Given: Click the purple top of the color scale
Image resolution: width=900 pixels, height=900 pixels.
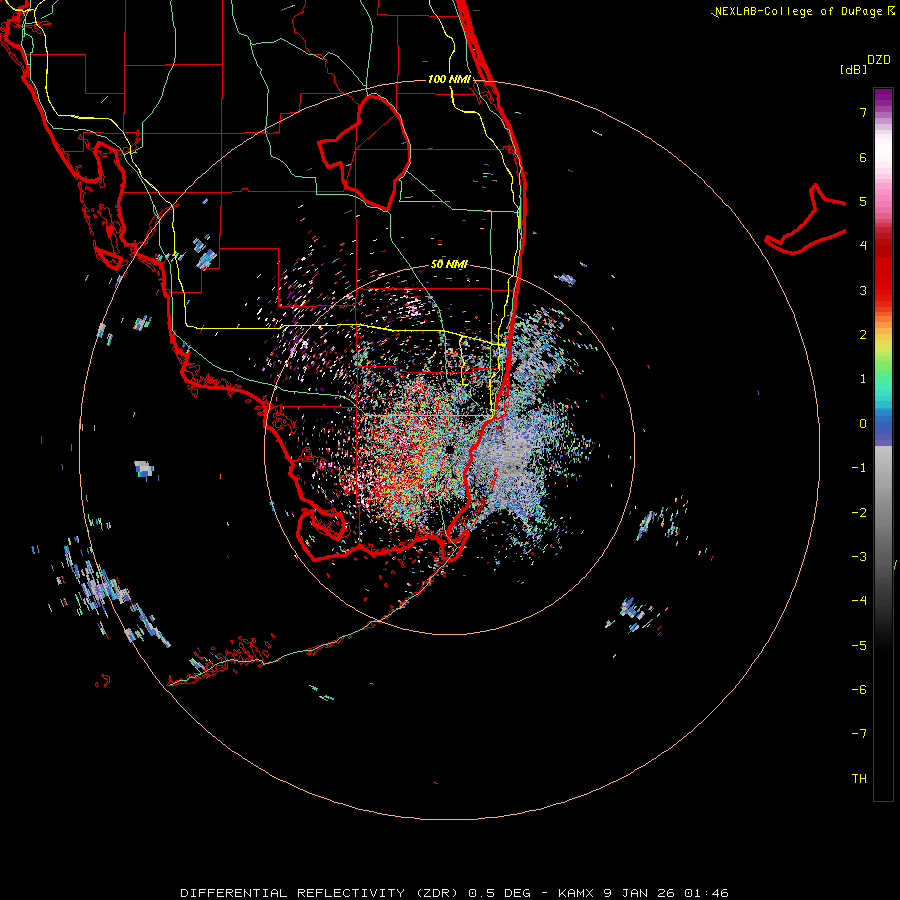Looking at the screenshot, I should pos(883,98).
